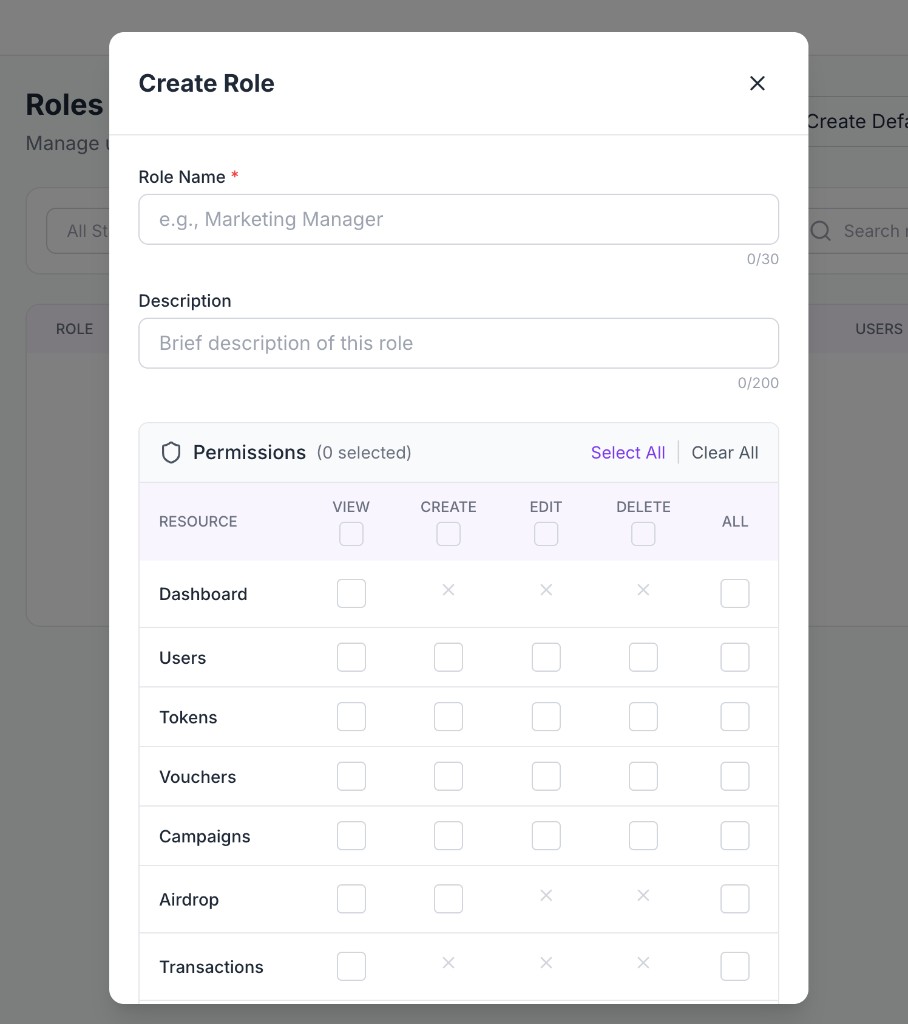Check View permission for Campaigns
This screenshot has height=1024, width=908.
pyautogui.click(x=351, y=835)
